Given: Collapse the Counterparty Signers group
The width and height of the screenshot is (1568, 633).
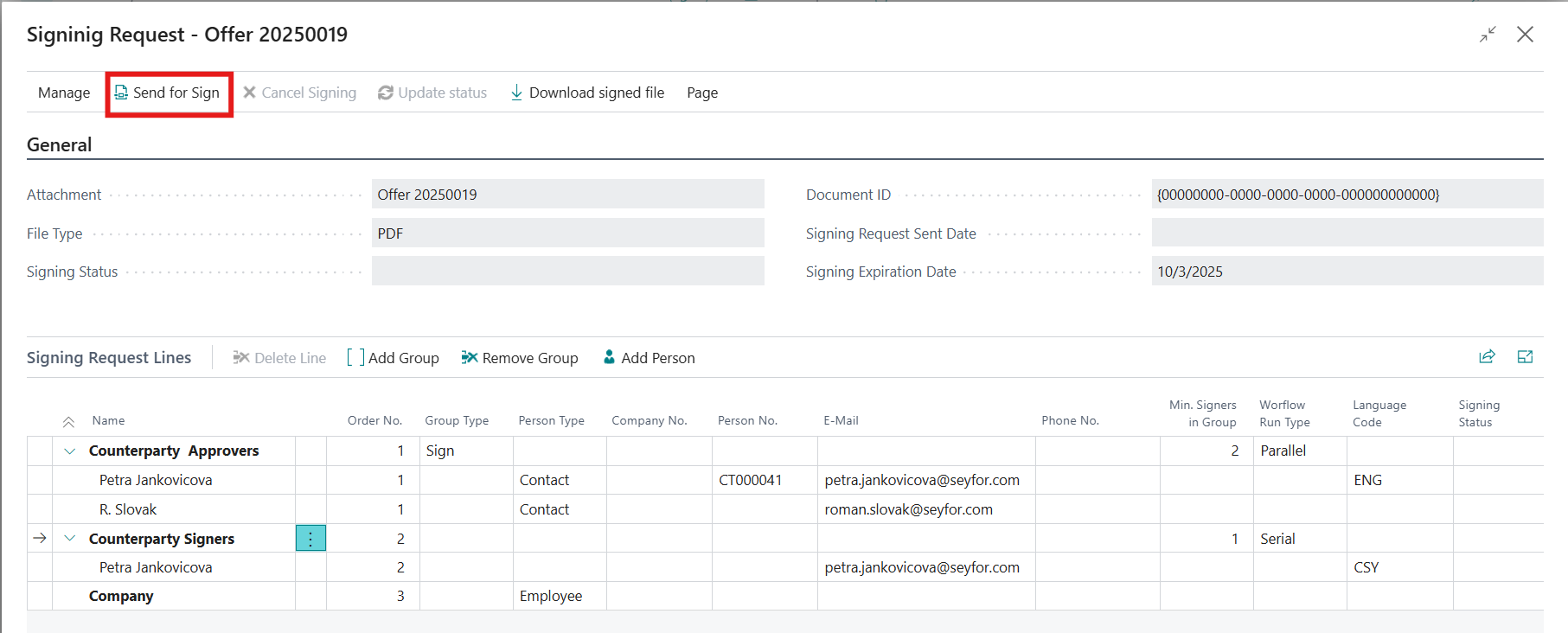Looking at the screenshot, I should click(70, 539).
